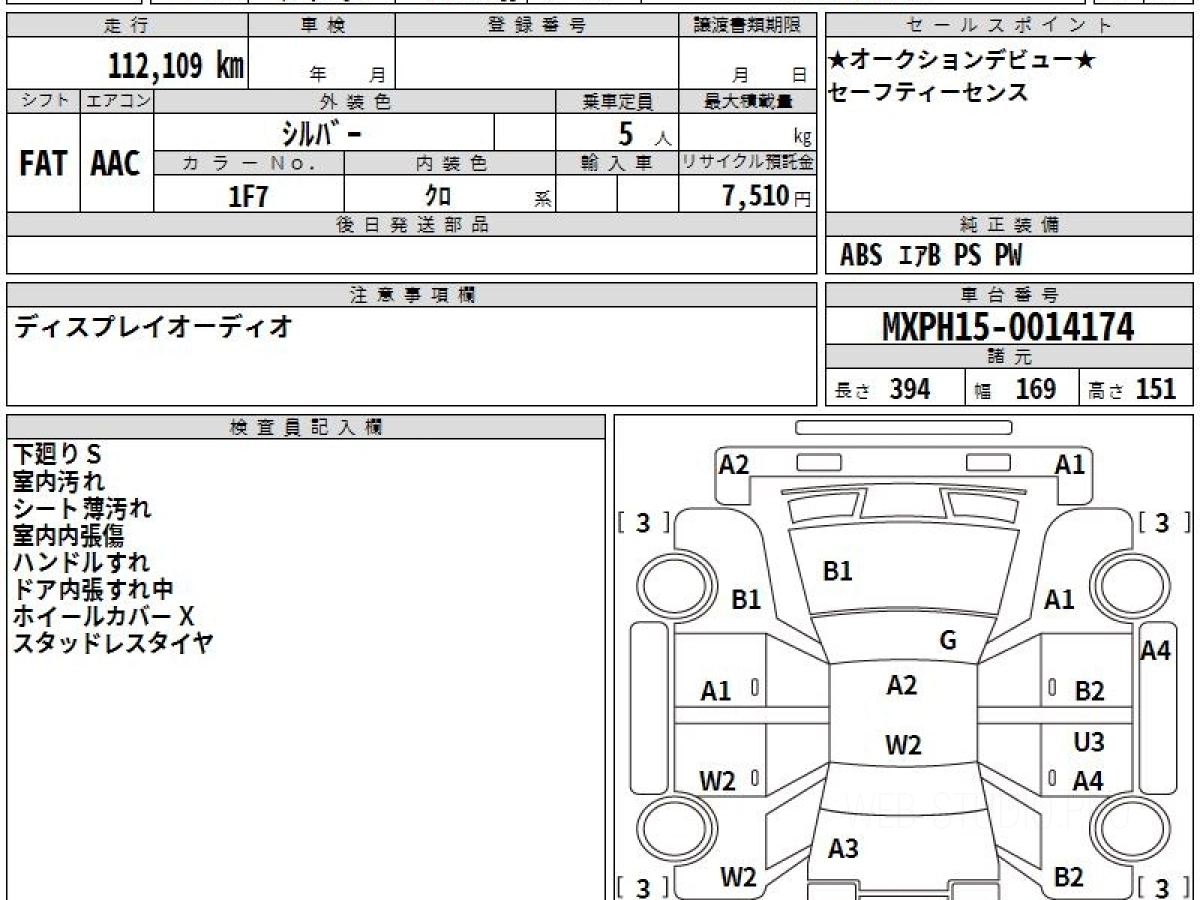Select the width value 169
The image size is (1200, 900).
coord(1036,389)
